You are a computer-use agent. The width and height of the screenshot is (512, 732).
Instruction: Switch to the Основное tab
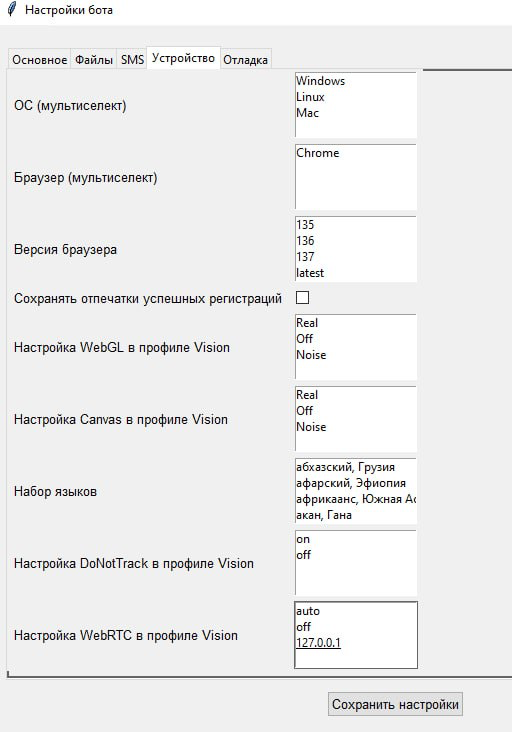pyautogui.click(x=40, y=60)
